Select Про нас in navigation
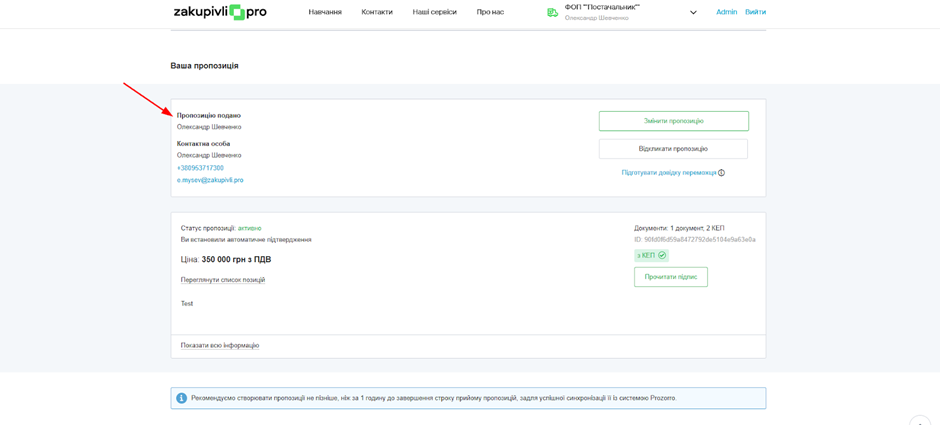 point(490,12)
